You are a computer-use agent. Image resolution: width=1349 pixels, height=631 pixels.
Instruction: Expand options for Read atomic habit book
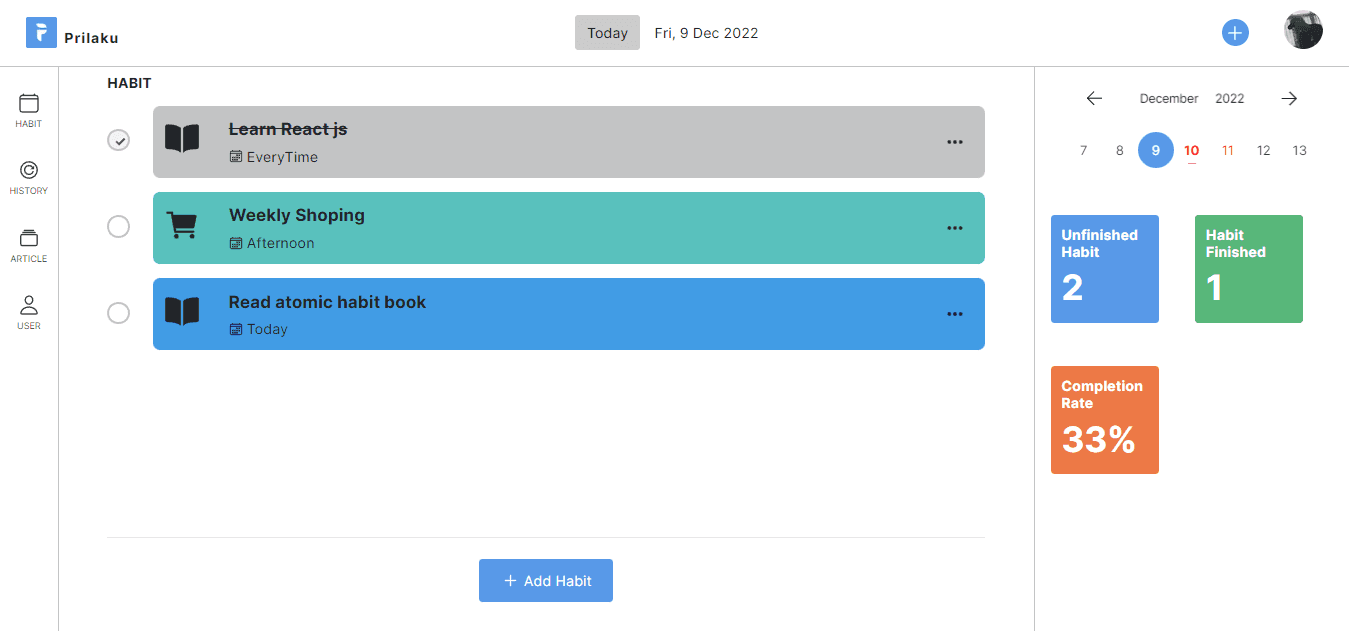954,314
